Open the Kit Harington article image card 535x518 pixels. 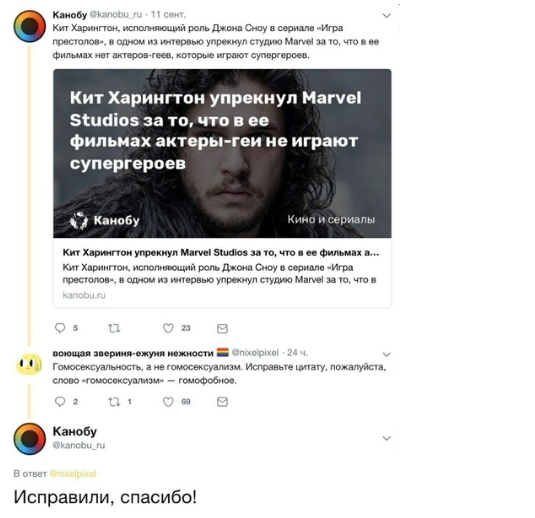click(x=222, y=153)
